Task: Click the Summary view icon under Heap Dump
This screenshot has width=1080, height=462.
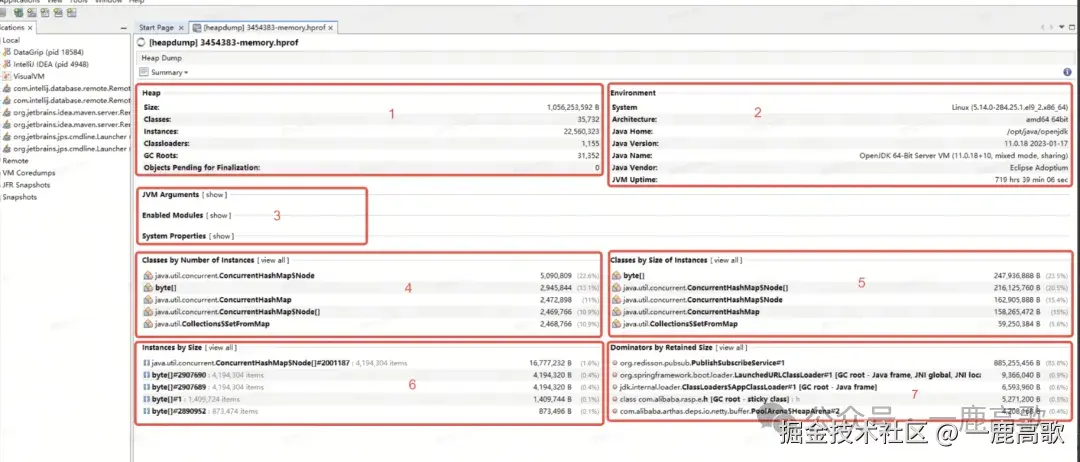Action: [144, 72]
